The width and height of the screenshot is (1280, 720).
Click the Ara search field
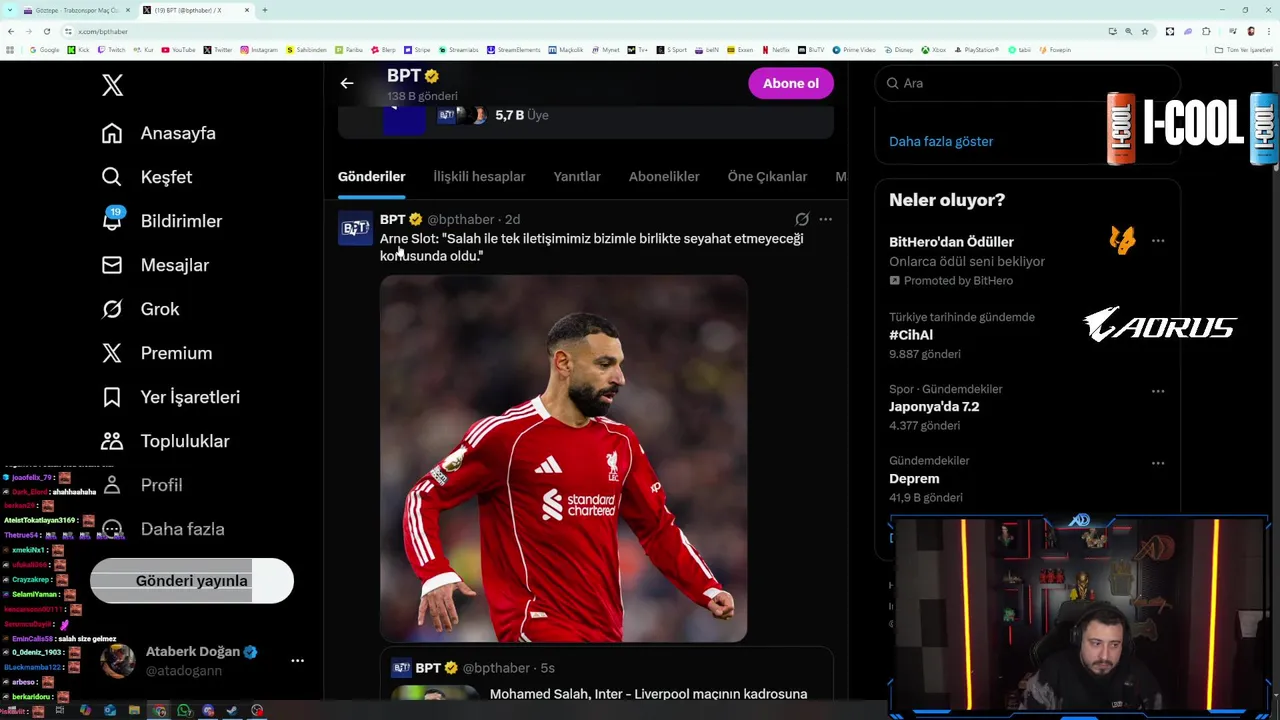pyautogui.click(x=1028, y=83)
